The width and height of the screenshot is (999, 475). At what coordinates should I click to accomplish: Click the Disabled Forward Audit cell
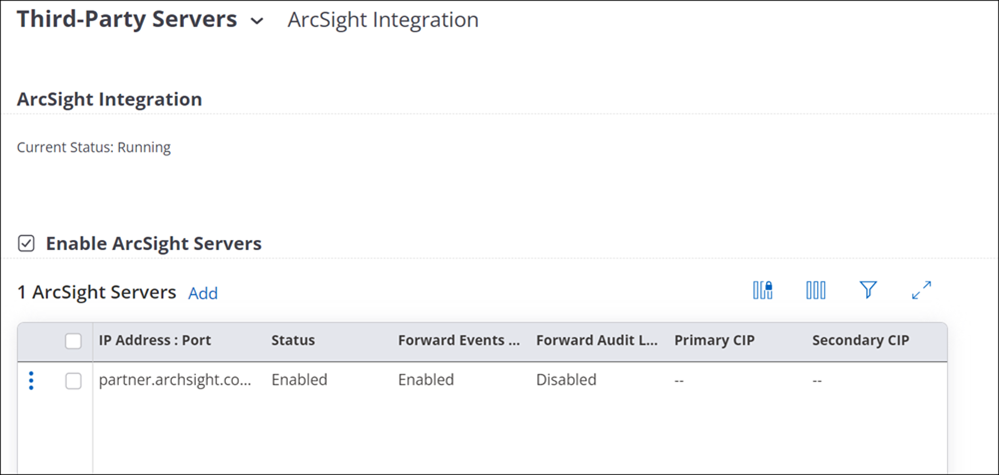566,379
